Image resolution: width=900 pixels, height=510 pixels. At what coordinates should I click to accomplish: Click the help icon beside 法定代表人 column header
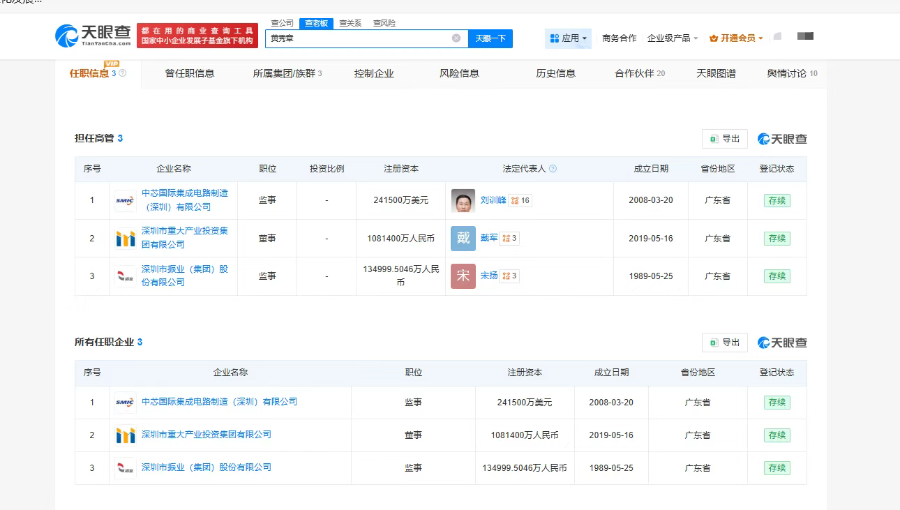tap(553, 169)
